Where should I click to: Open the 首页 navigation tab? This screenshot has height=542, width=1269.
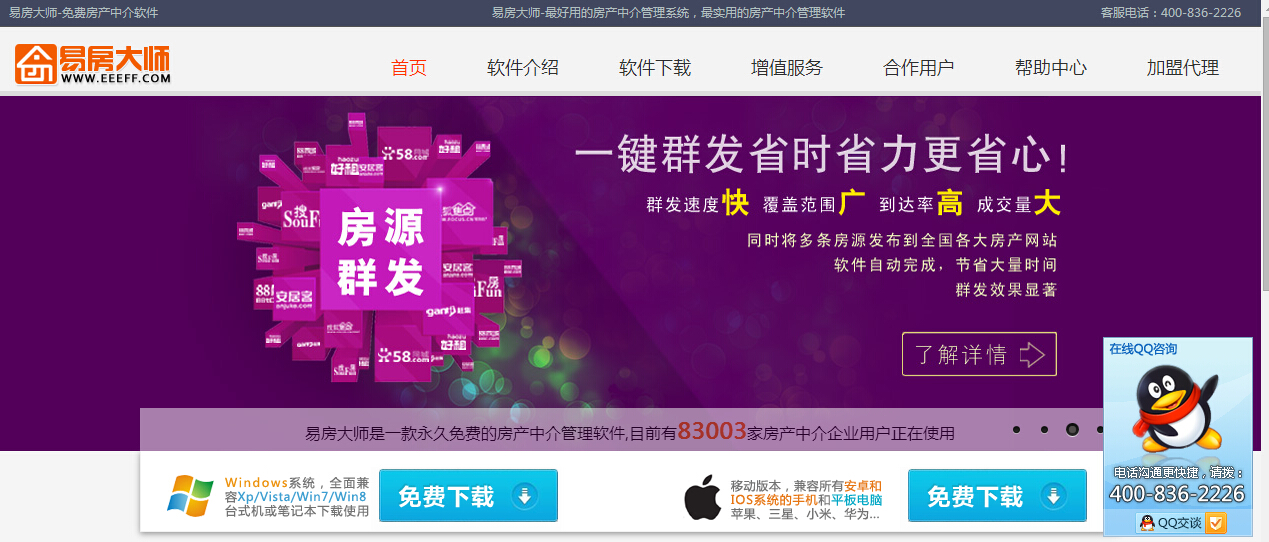[x=409, y=68]
